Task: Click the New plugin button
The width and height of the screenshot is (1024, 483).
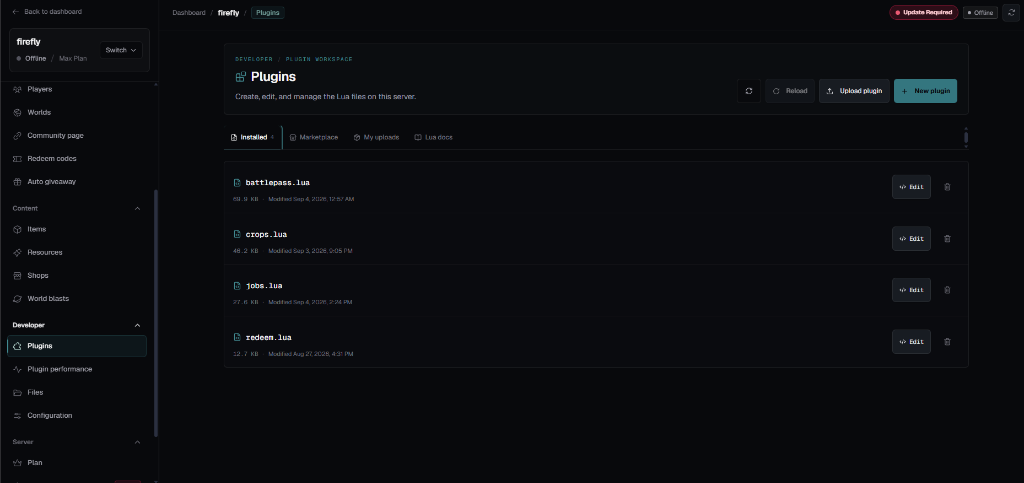Action: click(x=925, y=91)
